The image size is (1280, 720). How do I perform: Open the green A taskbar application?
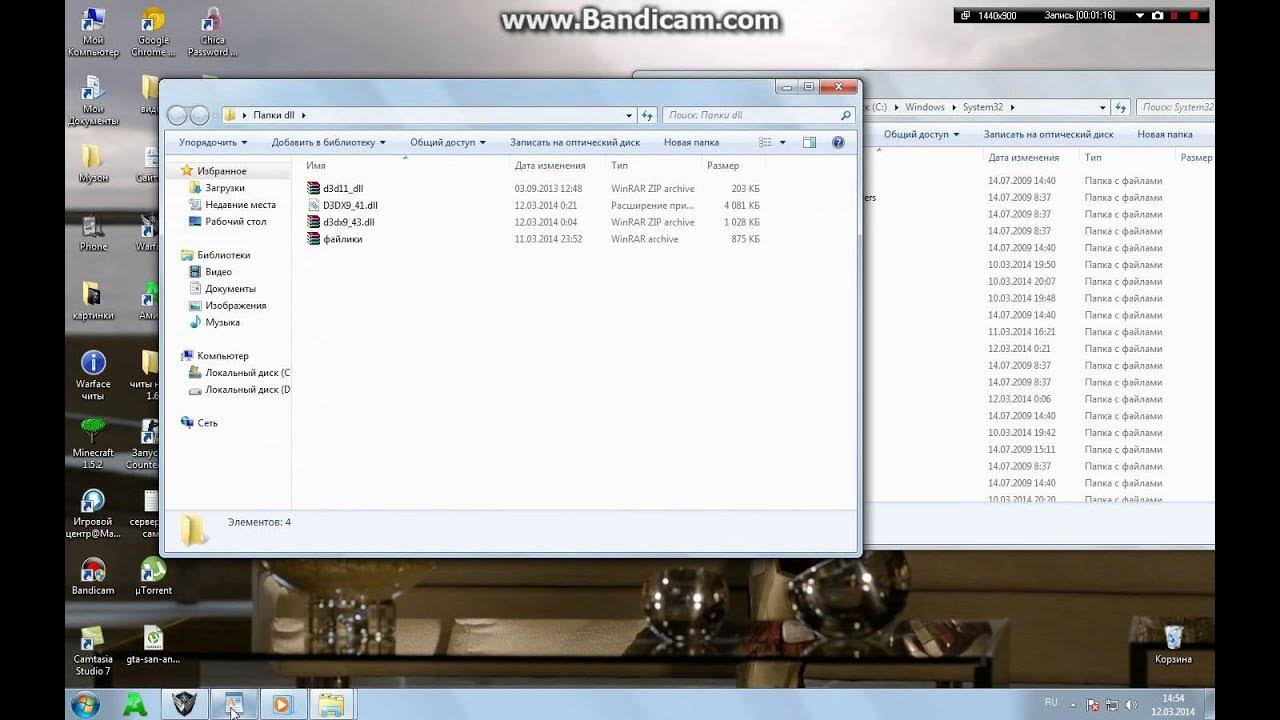point(135,704)
